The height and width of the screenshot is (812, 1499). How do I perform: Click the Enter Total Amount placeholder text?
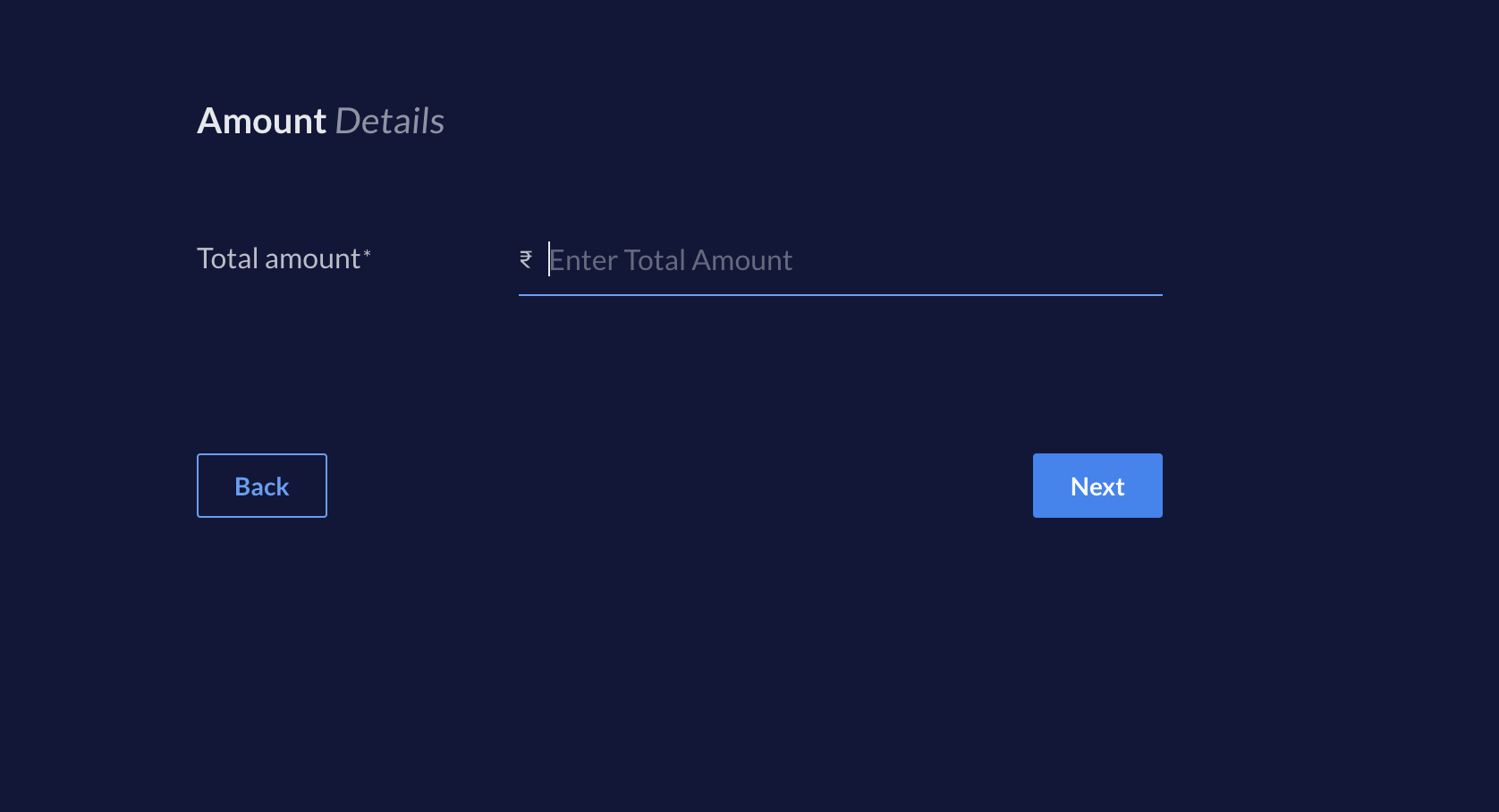coord(671,260)
